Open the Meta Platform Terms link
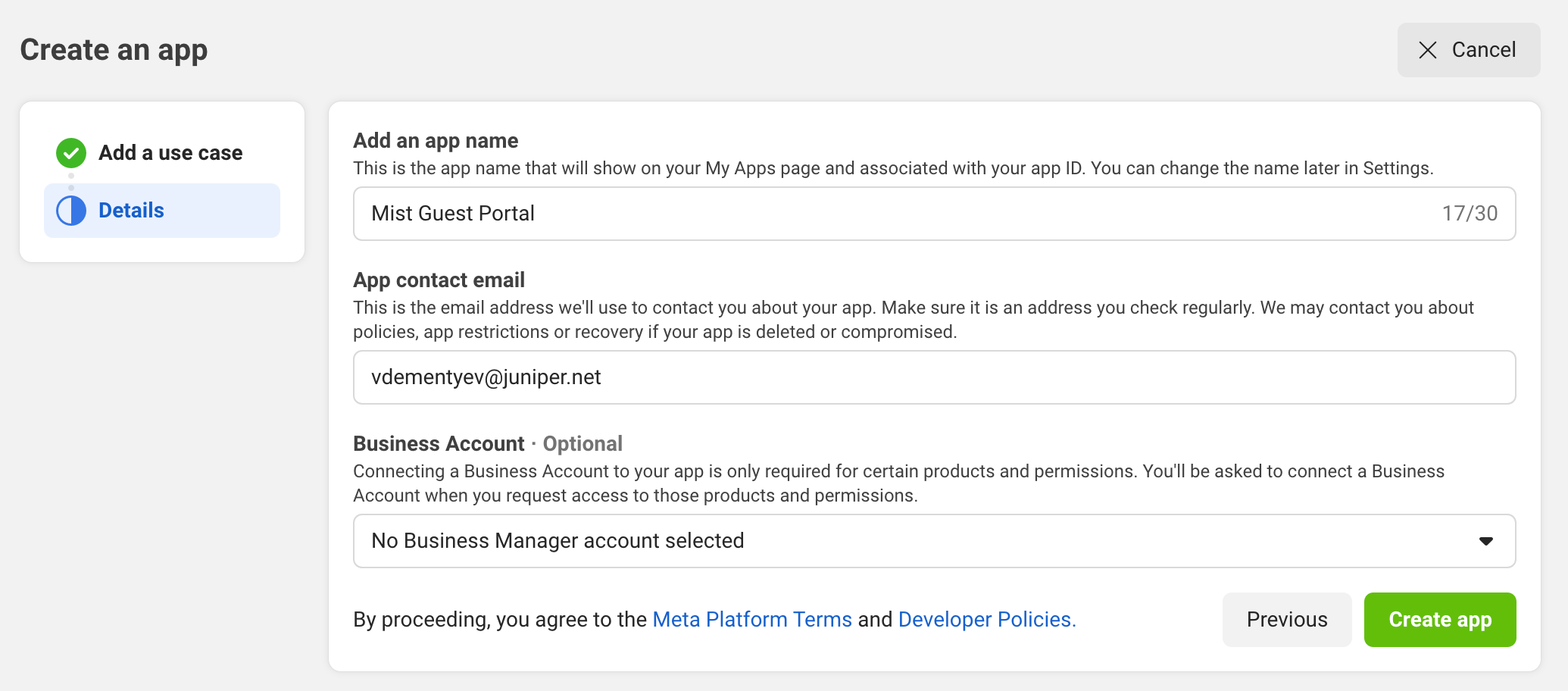The image size is (1568, 691). [751, 620]
